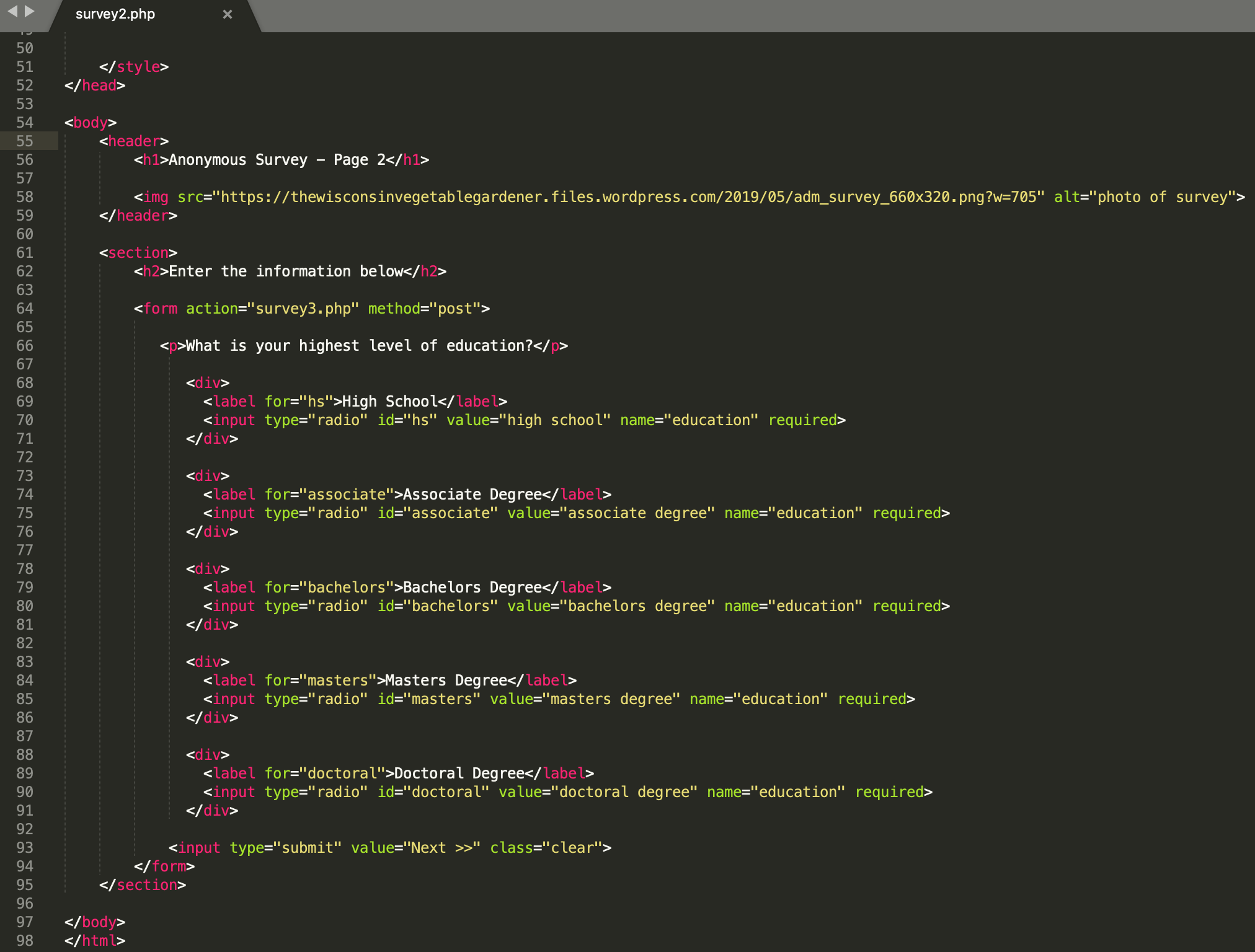Click the closing form tag

point(164,866)
